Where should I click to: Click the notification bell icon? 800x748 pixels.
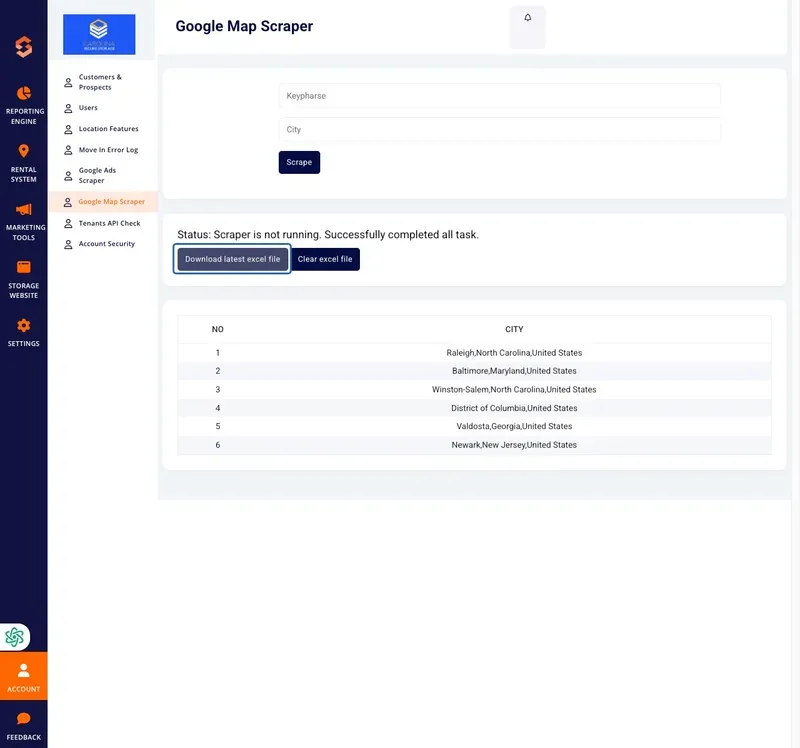pos(528,18)
